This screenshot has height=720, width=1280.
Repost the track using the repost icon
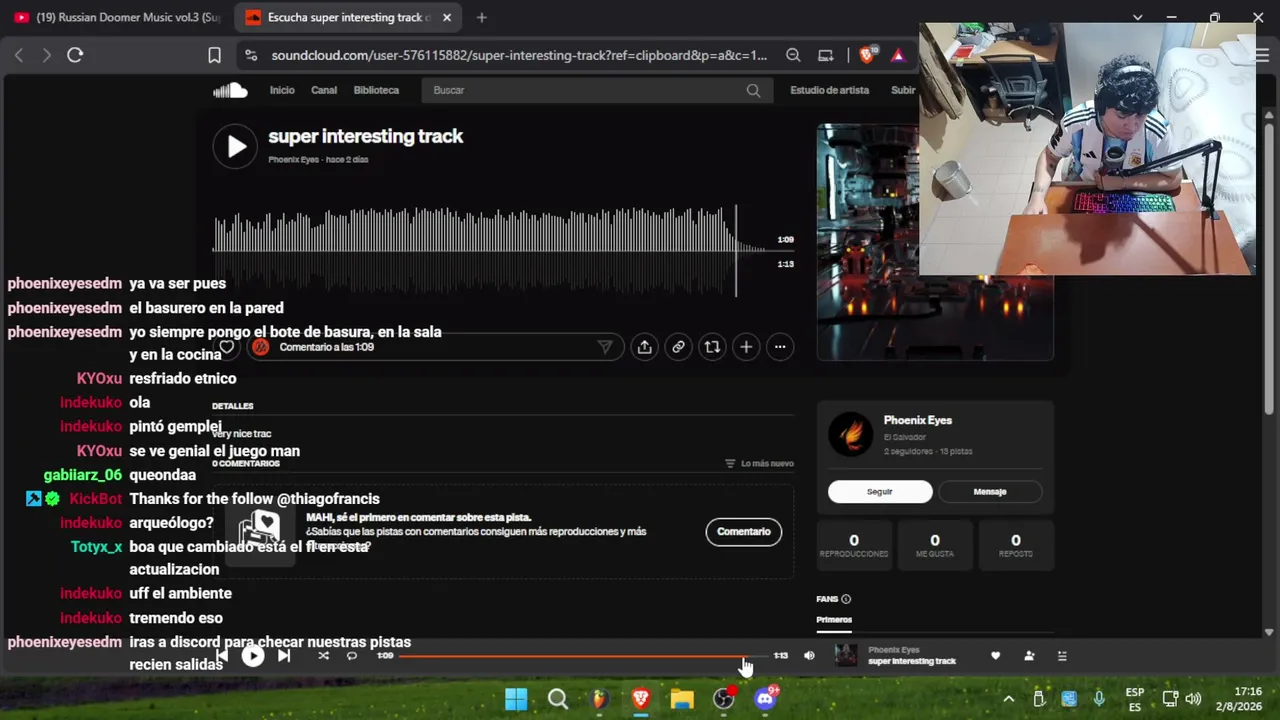click(712, 347)
